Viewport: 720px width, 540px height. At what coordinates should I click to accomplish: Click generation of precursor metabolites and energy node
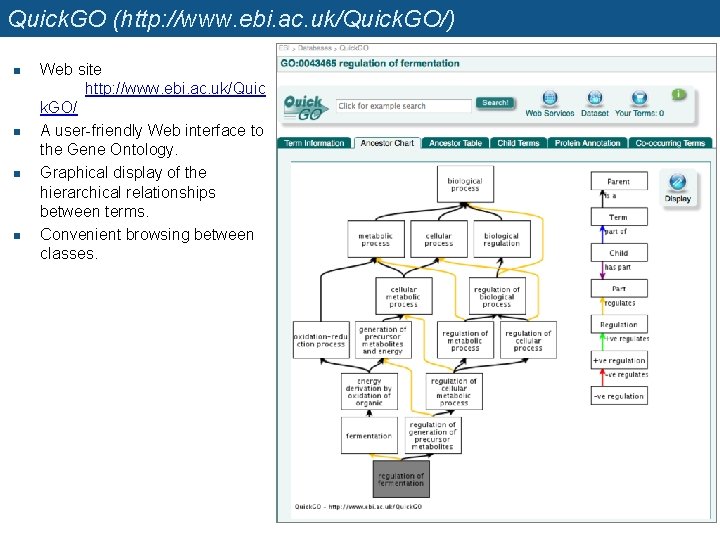[383, 340]
